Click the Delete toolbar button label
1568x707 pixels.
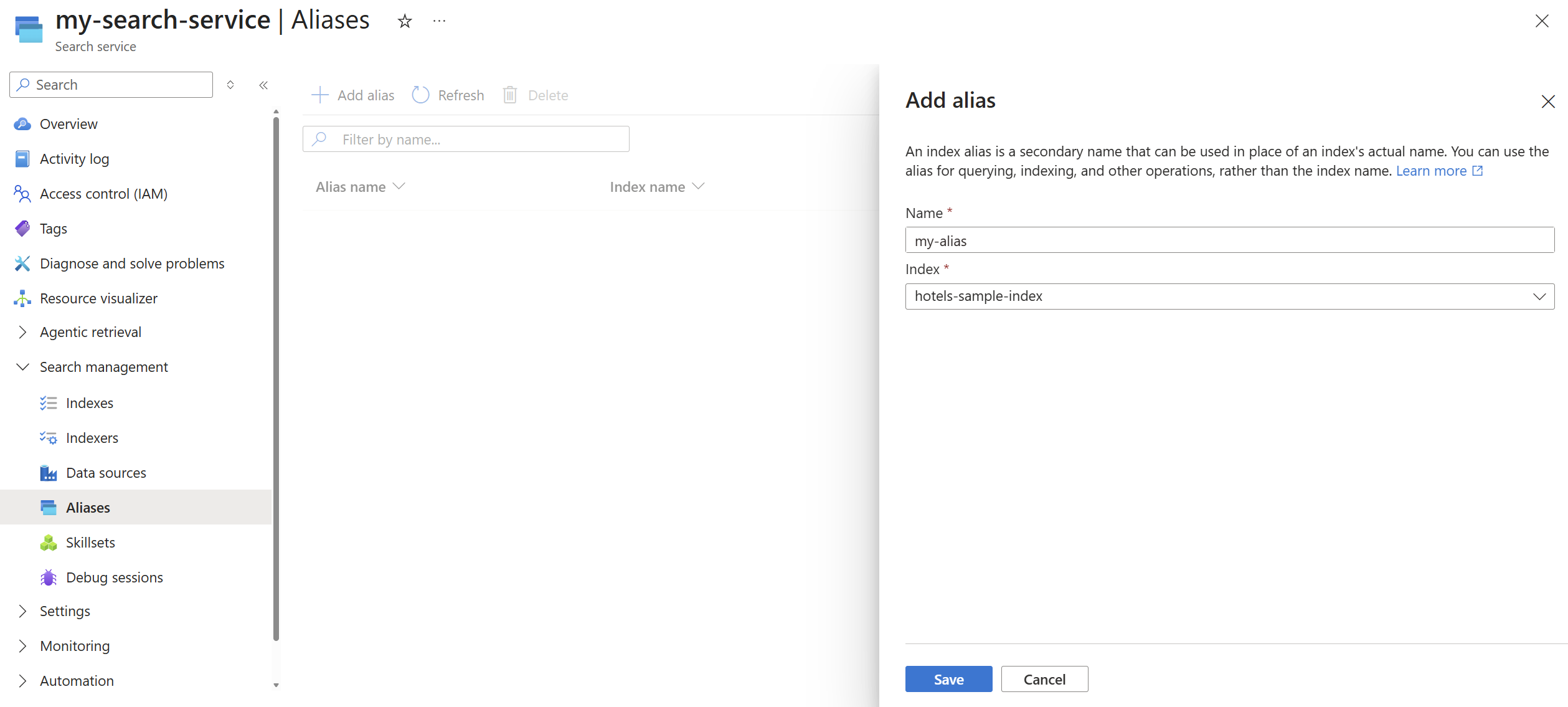tap(548, 95)
